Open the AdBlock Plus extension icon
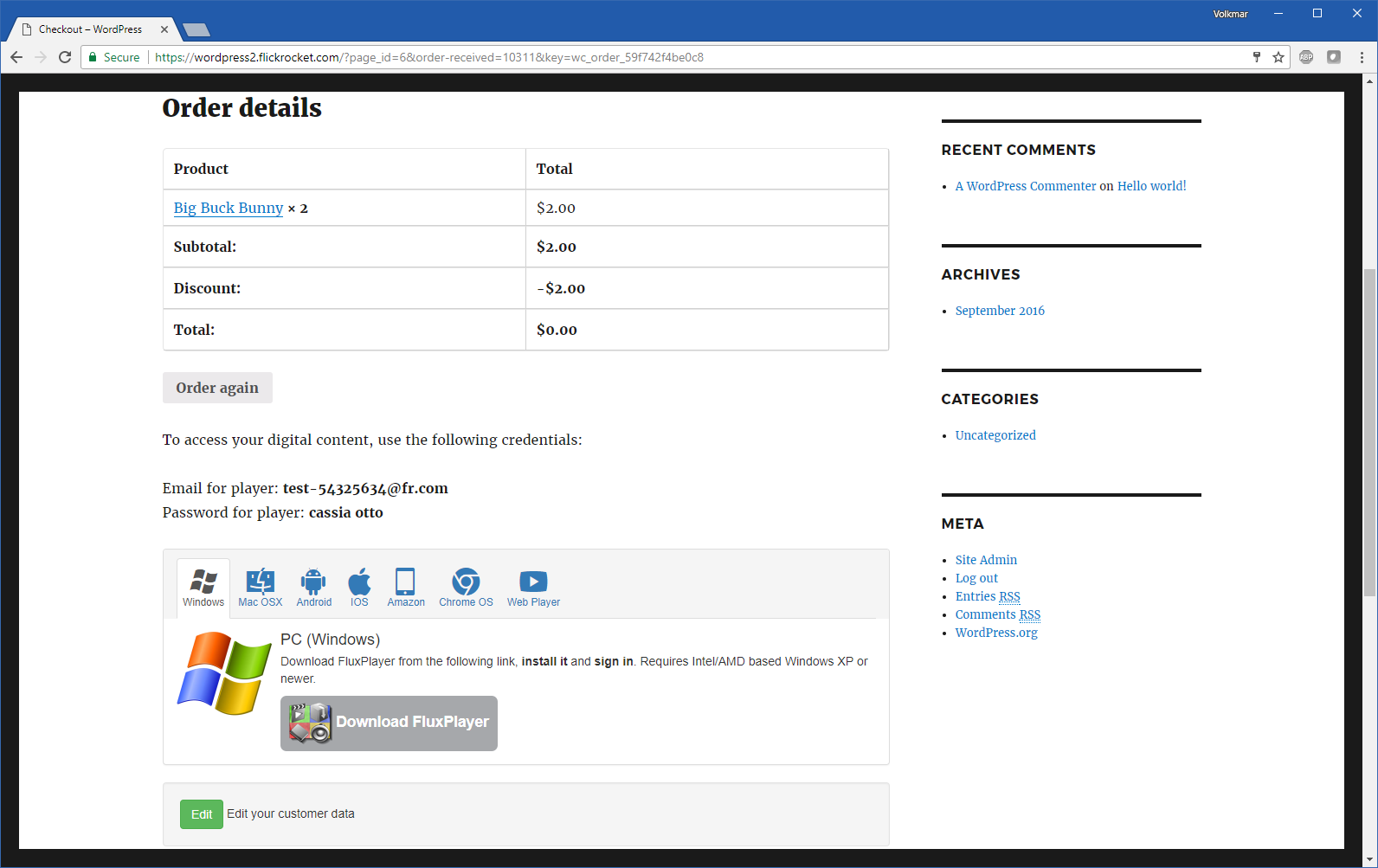This screenshot has width=1378, height=868. 1306,57
